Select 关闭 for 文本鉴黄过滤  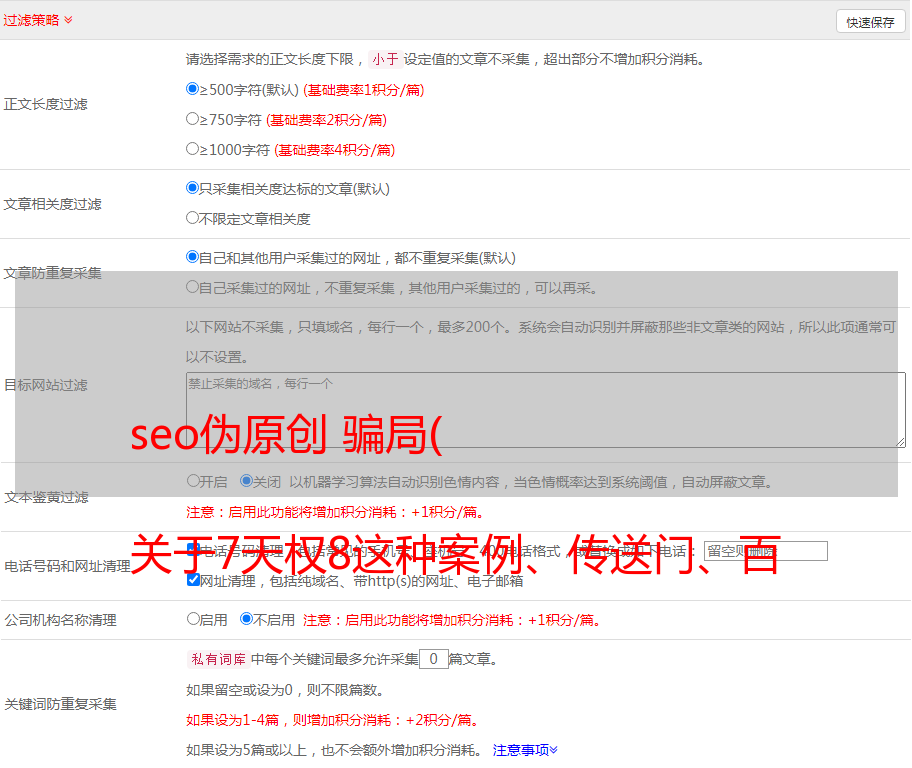click(247, 481)
